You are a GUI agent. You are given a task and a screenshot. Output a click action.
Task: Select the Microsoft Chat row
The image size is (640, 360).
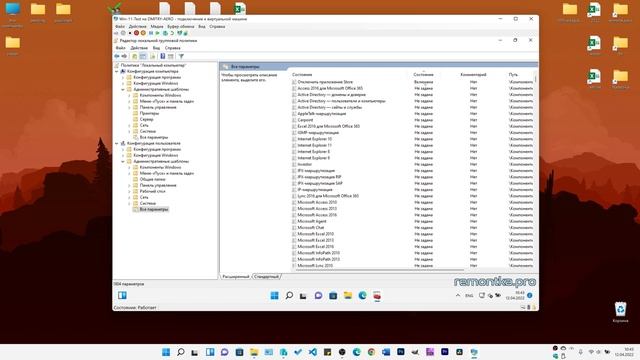[311, 227]
